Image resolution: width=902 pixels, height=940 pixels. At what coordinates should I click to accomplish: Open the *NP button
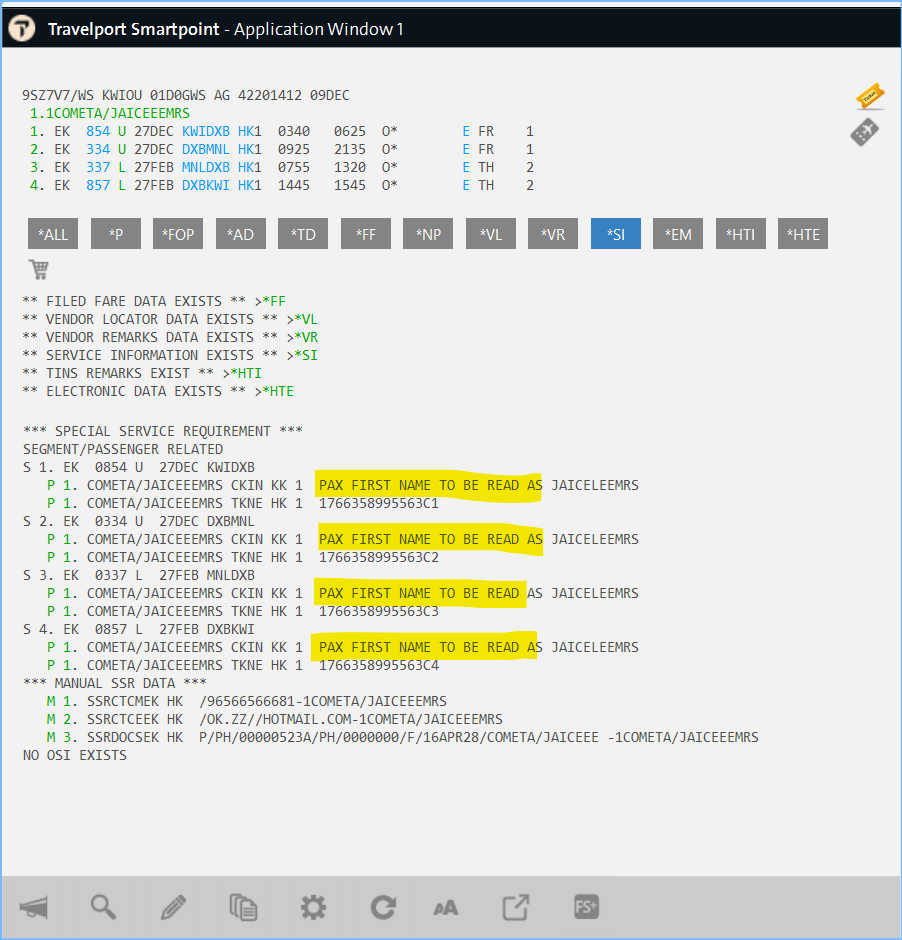[428, 234]
